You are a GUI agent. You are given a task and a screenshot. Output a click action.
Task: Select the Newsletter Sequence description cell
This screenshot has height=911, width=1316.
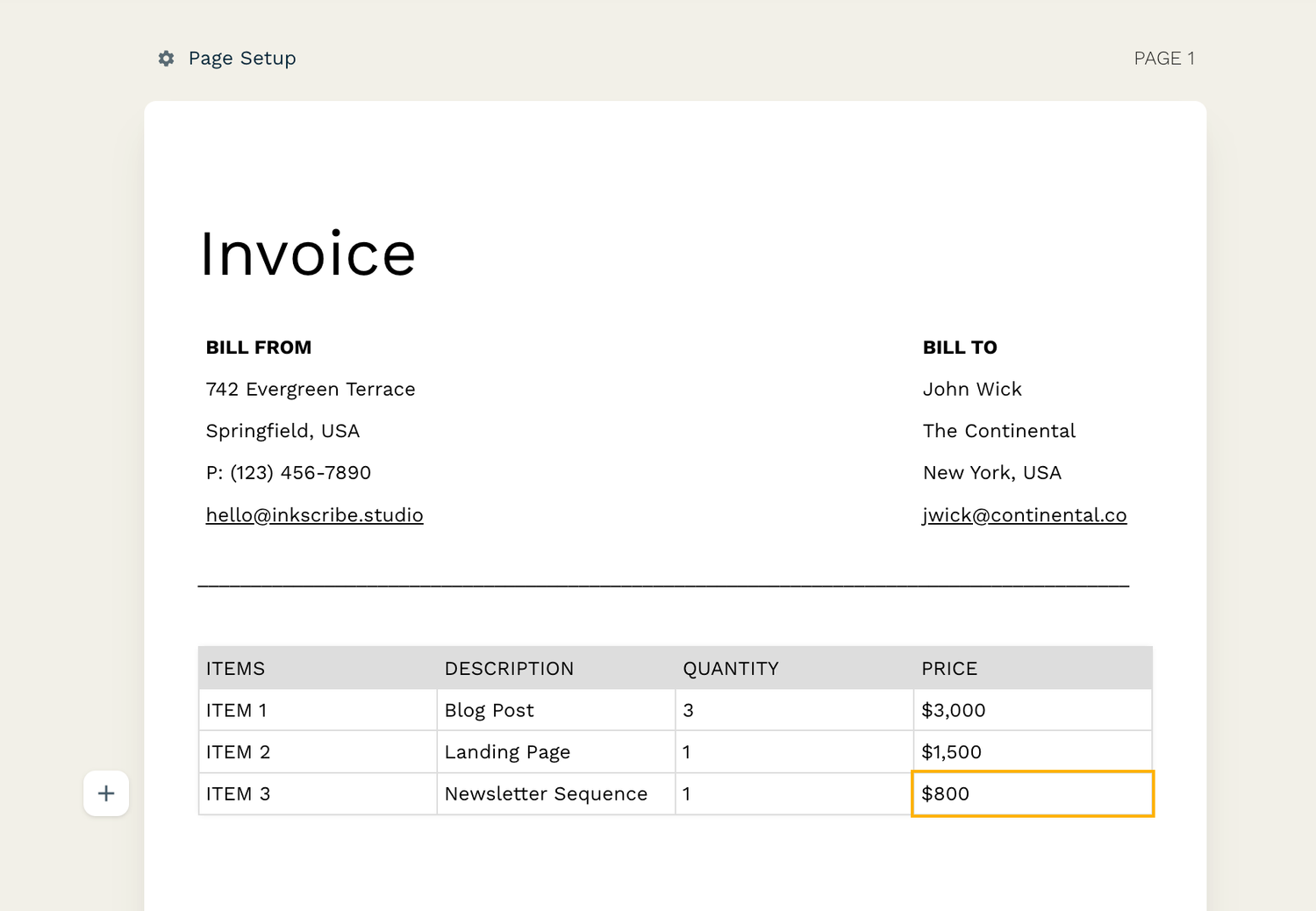545,793
